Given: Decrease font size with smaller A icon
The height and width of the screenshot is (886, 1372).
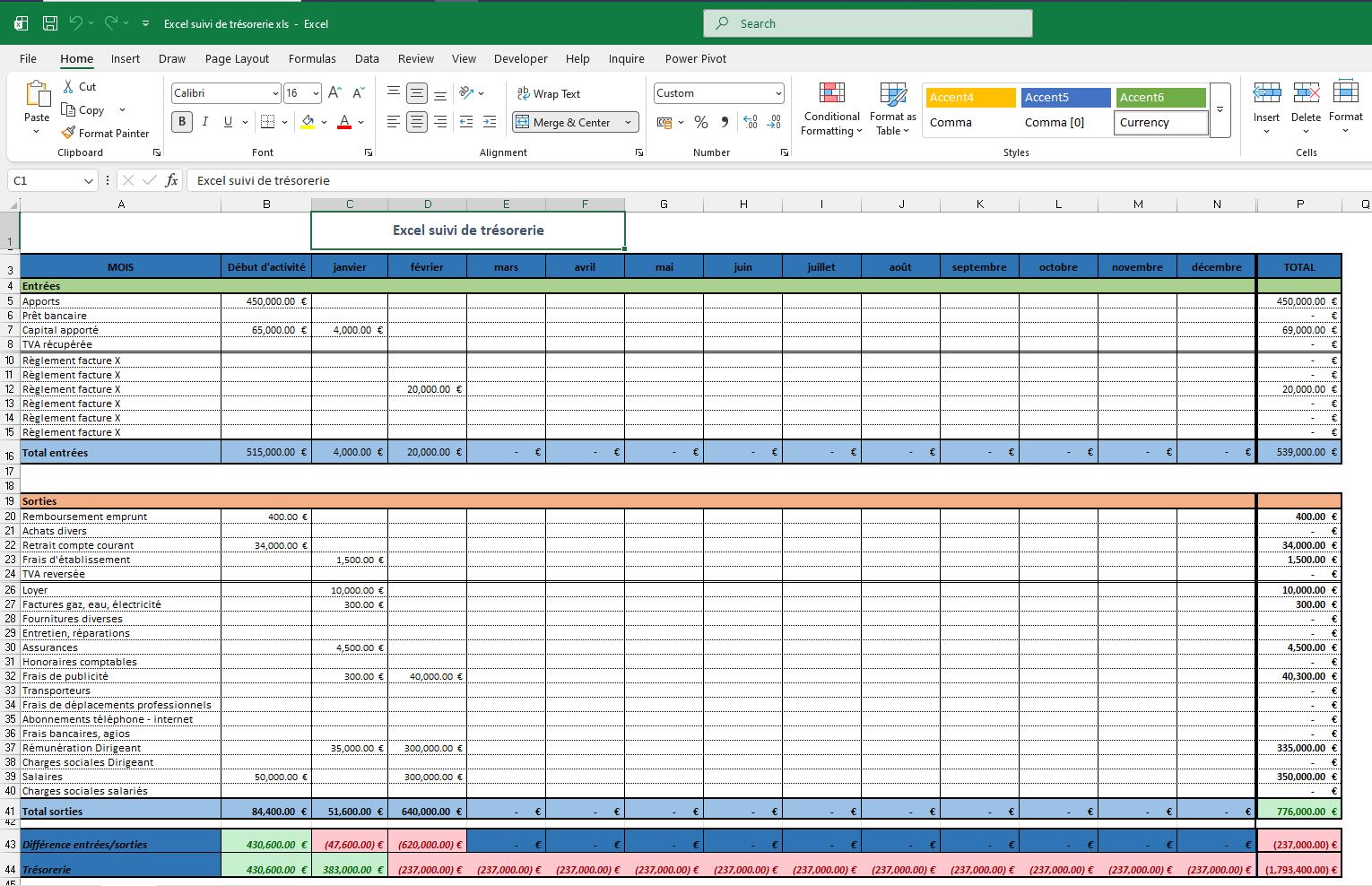Looking at the screenshot, I should click(x=358, y=93).
